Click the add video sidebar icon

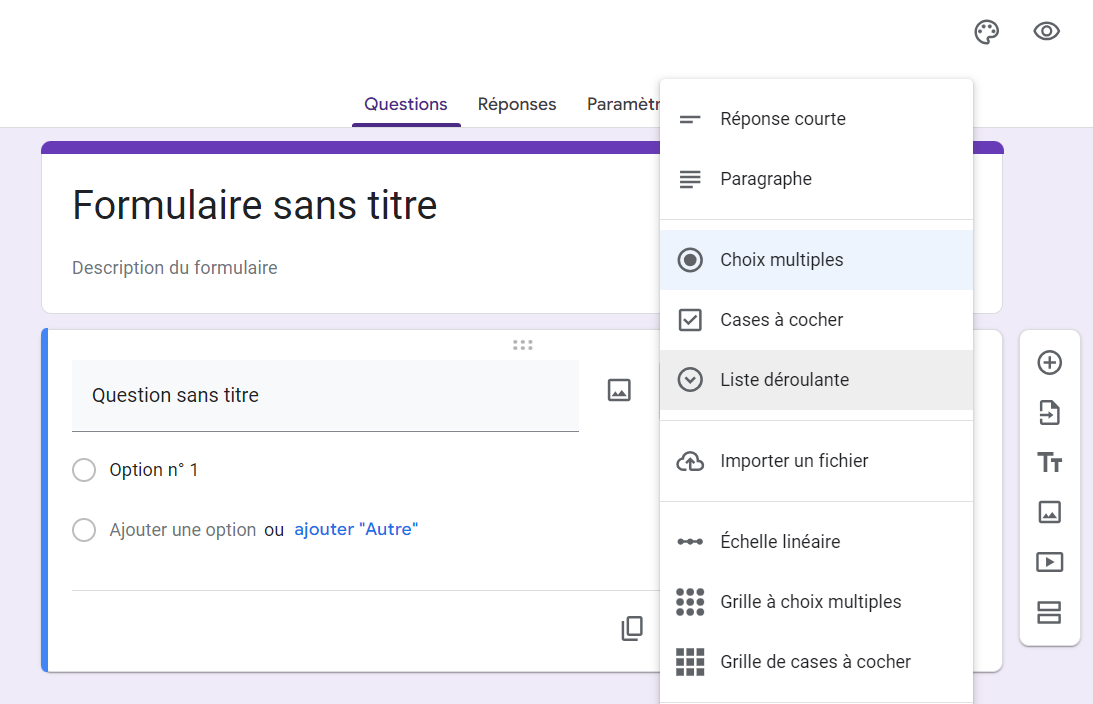tap(1049, 562)
